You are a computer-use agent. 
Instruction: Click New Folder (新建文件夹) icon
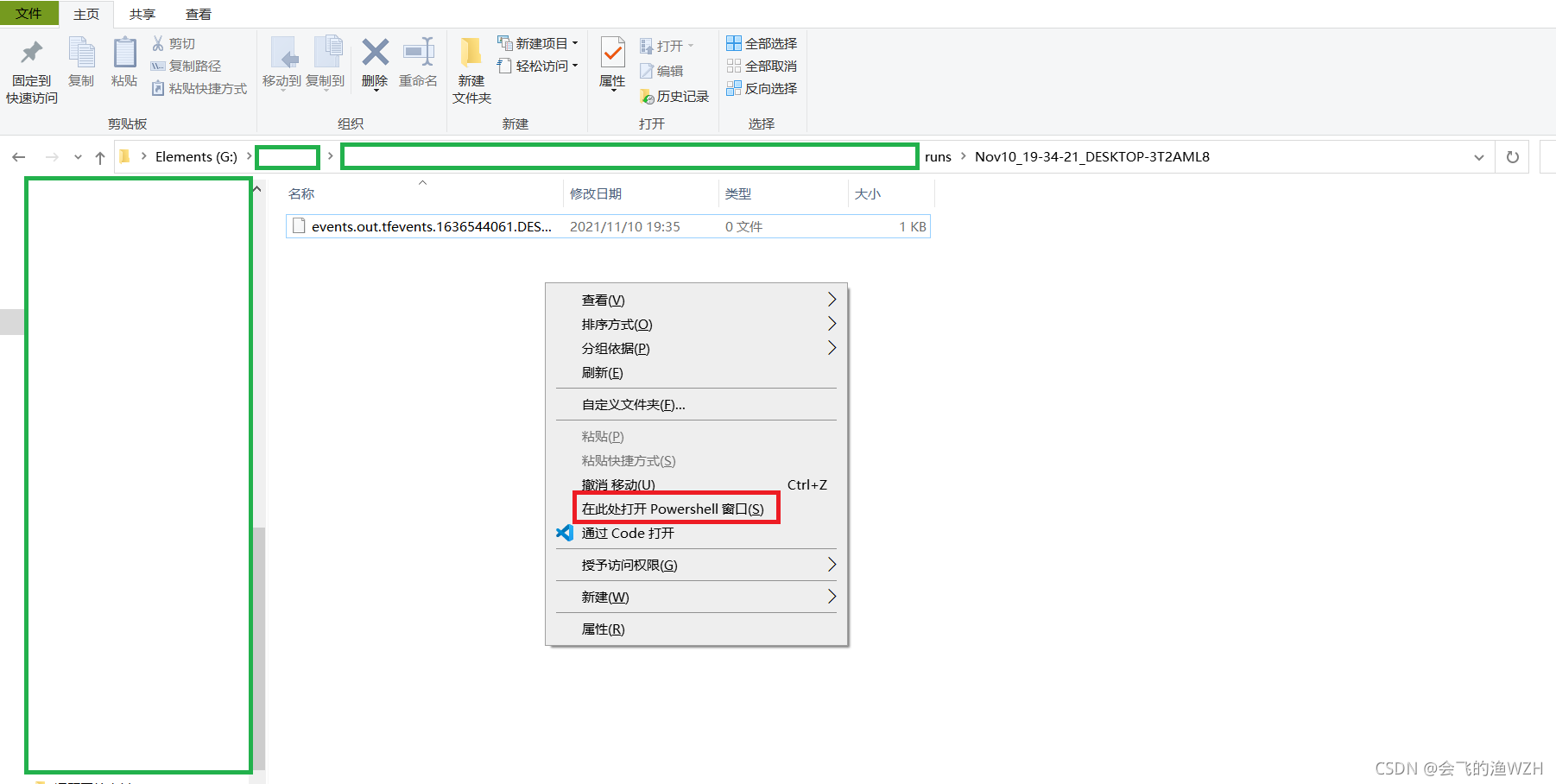[x=471, y=54]
